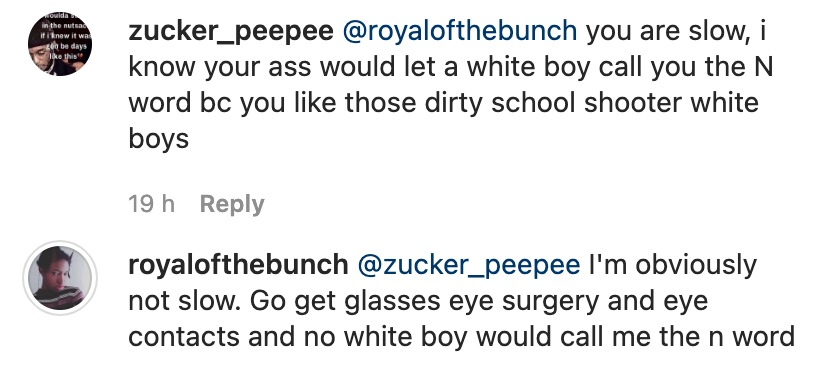Click the bold zucker_peepee username
This screenshot has height=376, width=824.
point(231,32)
